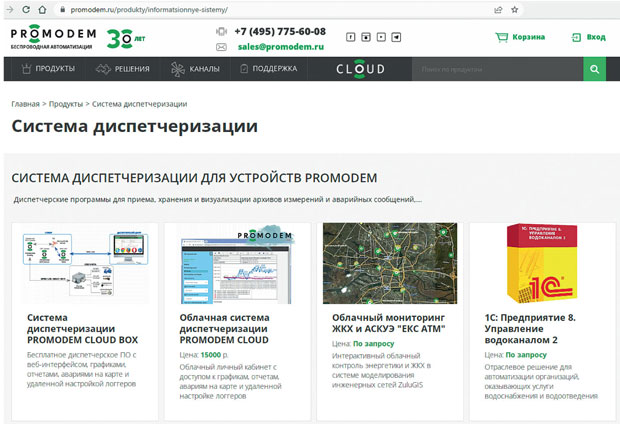This screenshot has height=424, width=620.
Task: Call the +7 (495) 775-60-08 number
Action: pos(280,32)
